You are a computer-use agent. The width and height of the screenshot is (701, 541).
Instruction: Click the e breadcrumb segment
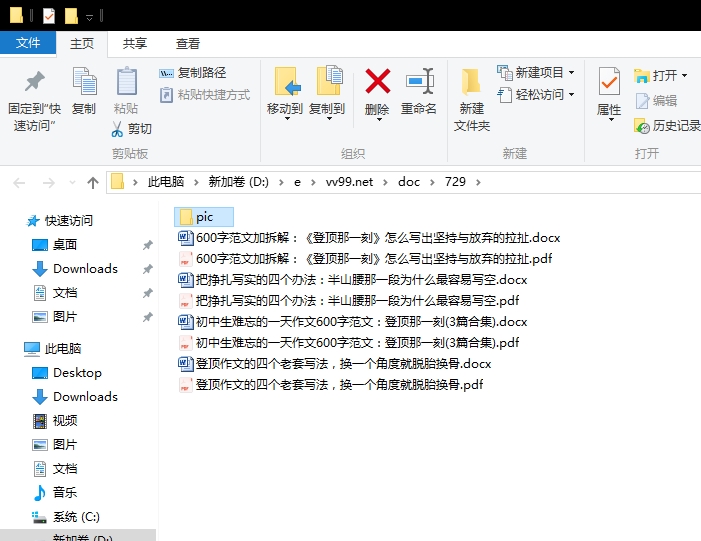(x=297, y=182)
